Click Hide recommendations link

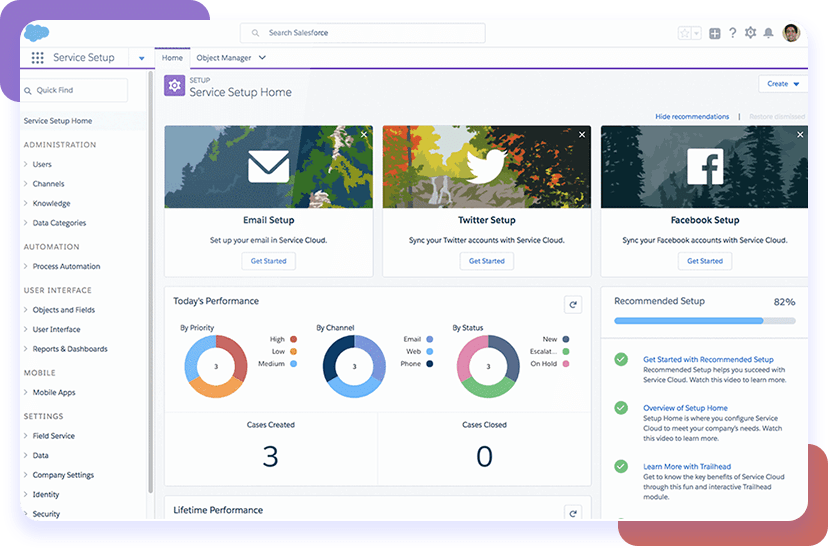click(692, 117)
